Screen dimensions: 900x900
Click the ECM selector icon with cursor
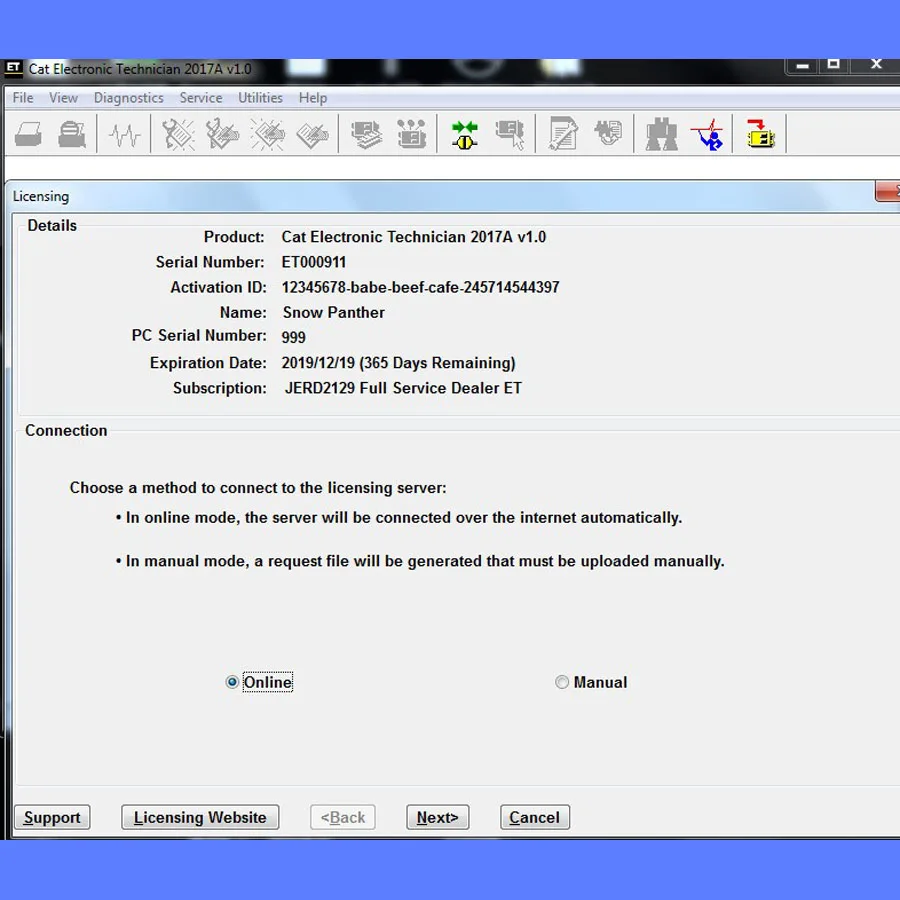[x=510, y=135]
